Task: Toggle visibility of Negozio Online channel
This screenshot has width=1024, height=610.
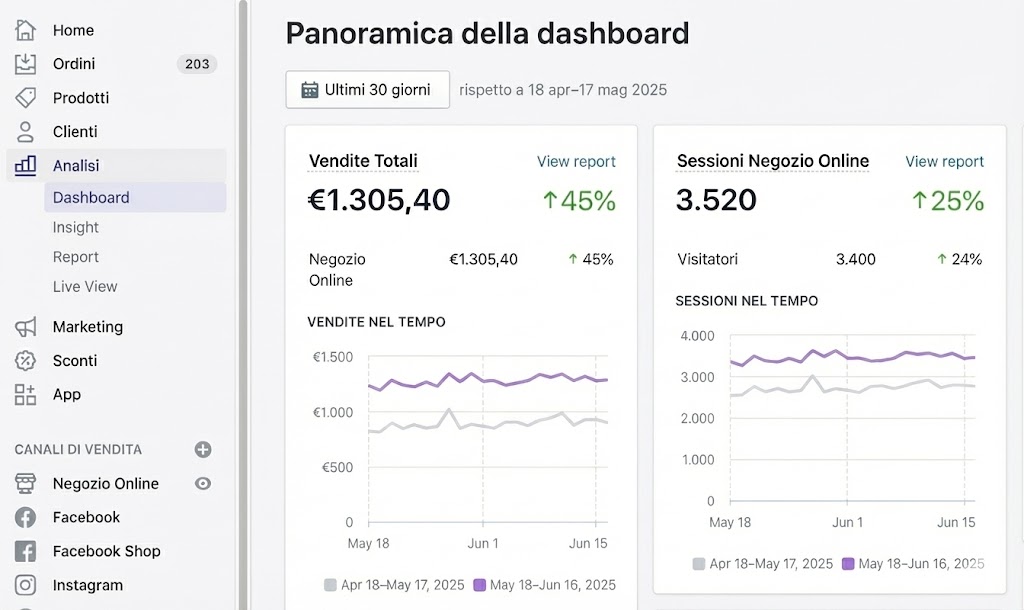Action: pos(202,483)
